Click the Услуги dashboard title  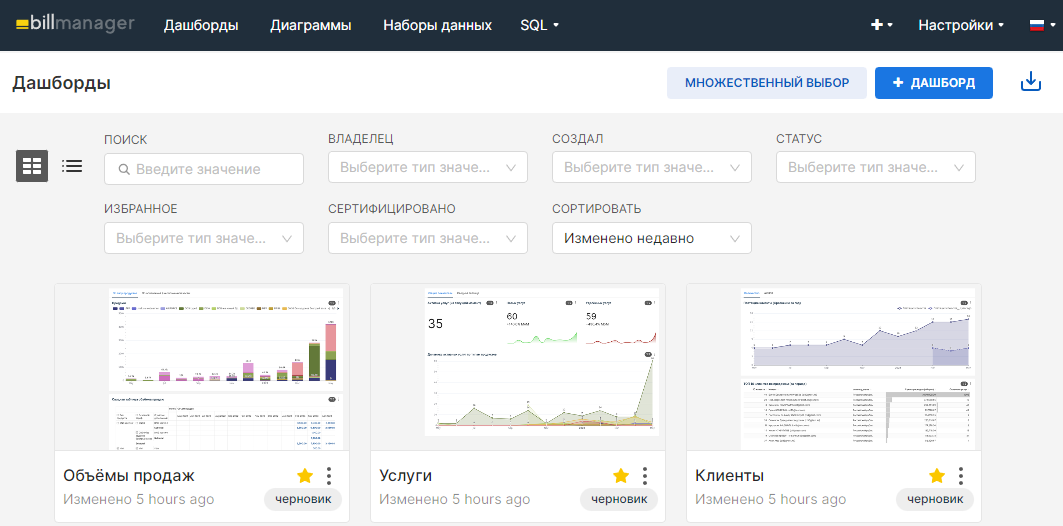405,475
